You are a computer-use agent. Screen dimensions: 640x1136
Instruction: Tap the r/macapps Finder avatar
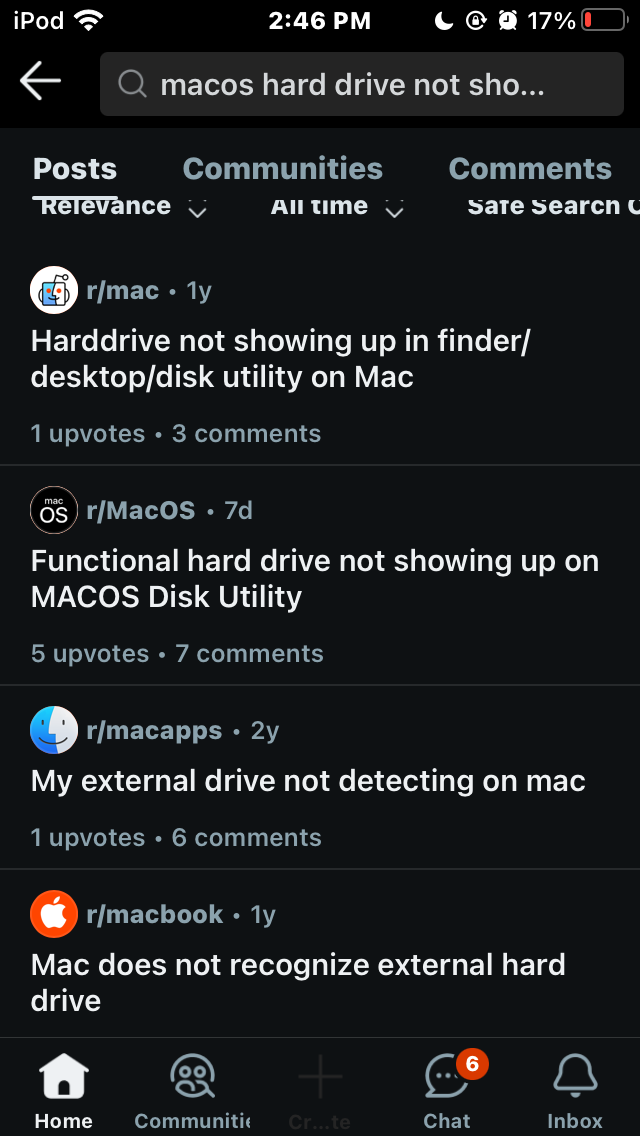pos(54,731)
